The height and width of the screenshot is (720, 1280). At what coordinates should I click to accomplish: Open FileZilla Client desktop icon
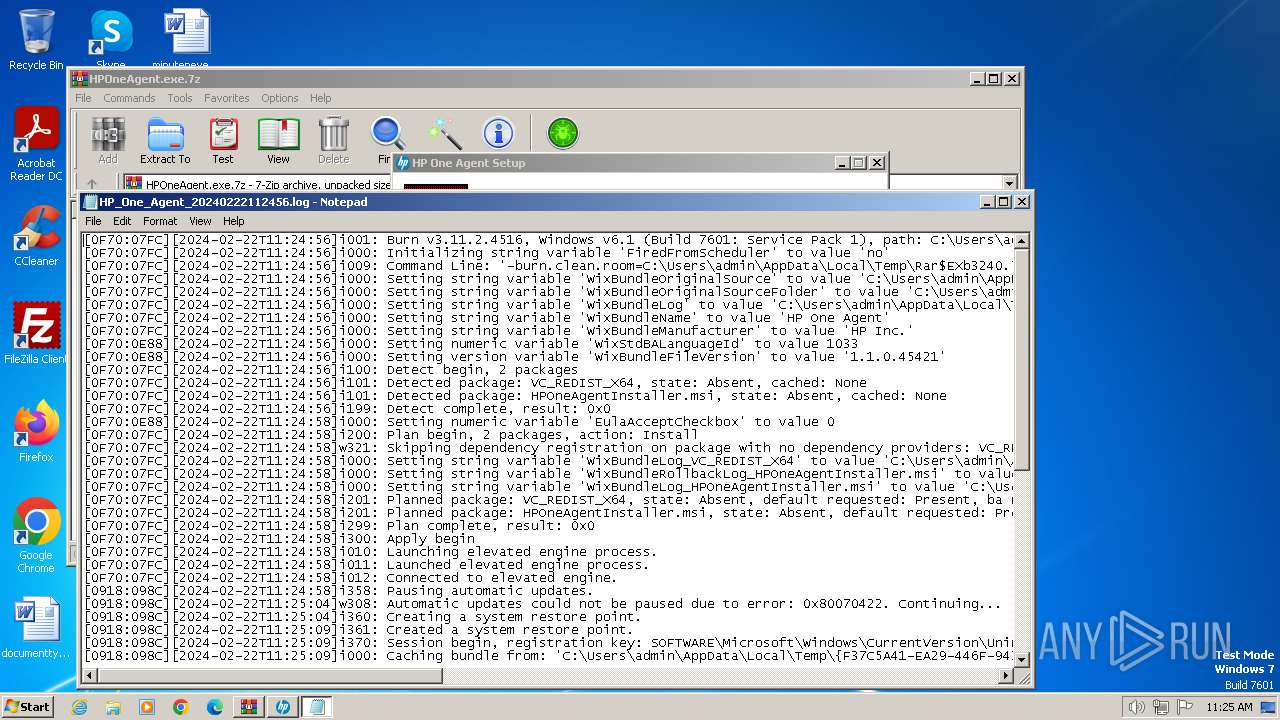pos(36,333)
